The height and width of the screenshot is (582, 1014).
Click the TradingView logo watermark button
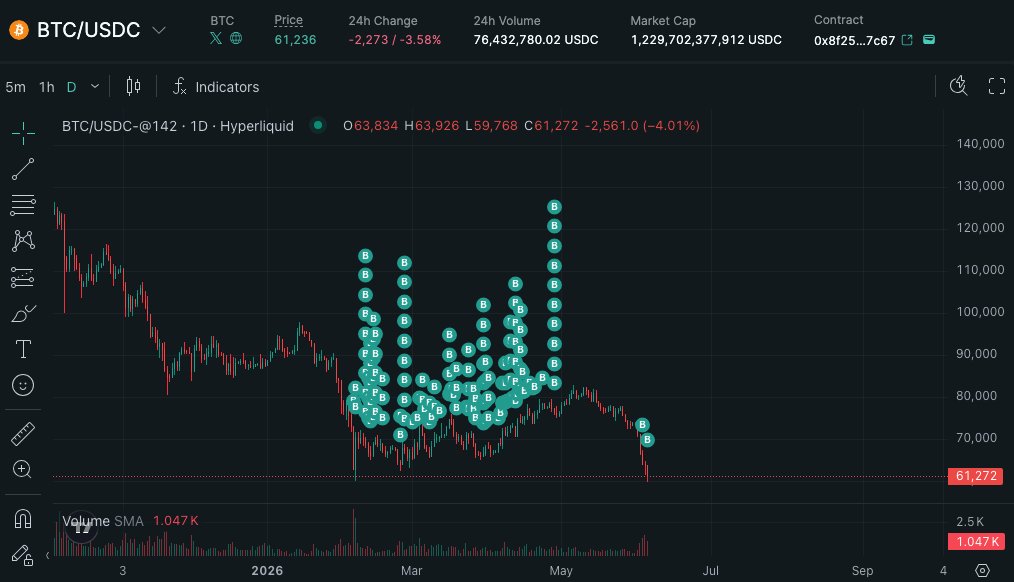(81, 526)
